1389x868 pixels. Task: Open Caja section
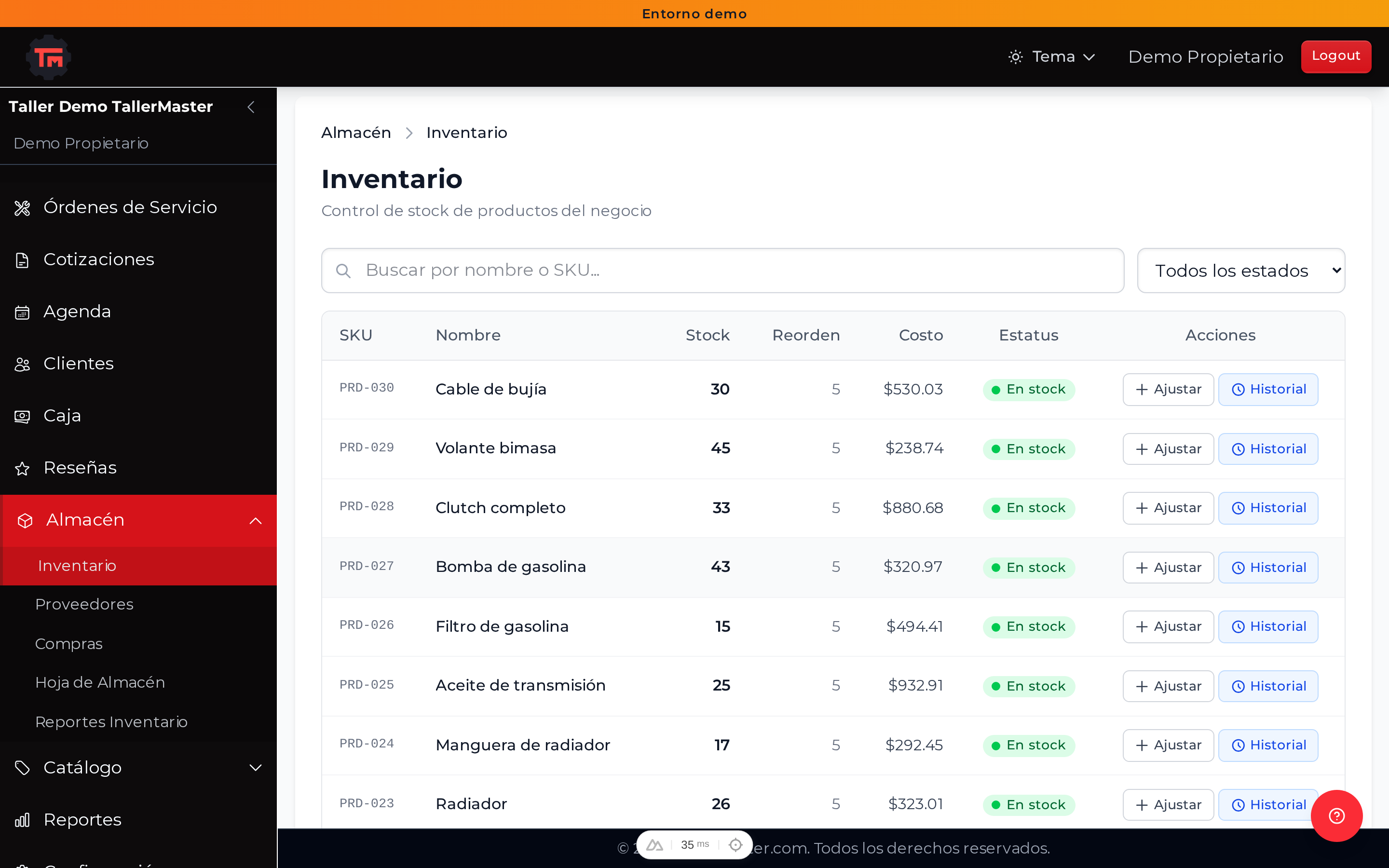coord(138,416)
